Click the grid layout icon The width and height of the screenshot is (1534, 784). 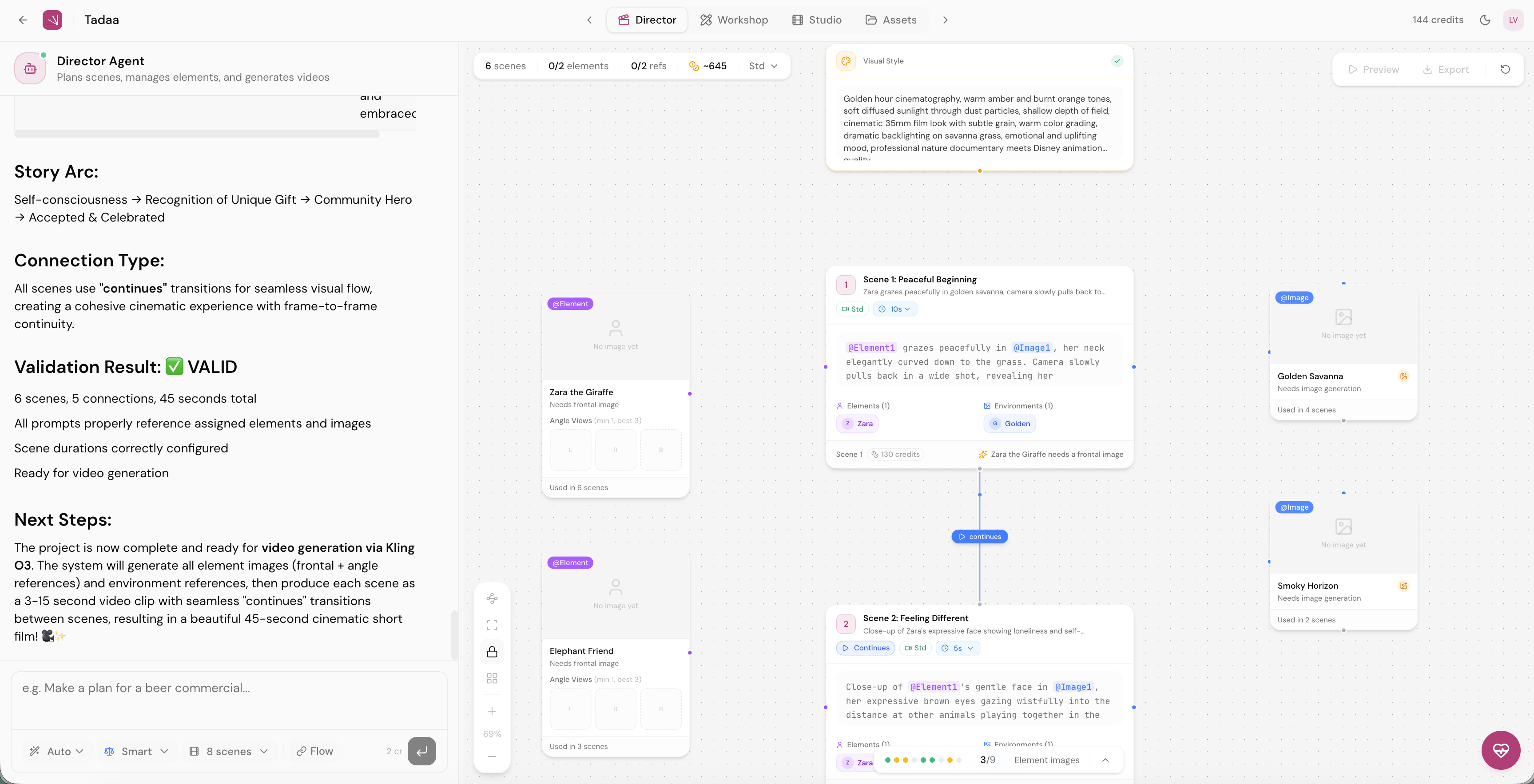[x=492, y=679]
